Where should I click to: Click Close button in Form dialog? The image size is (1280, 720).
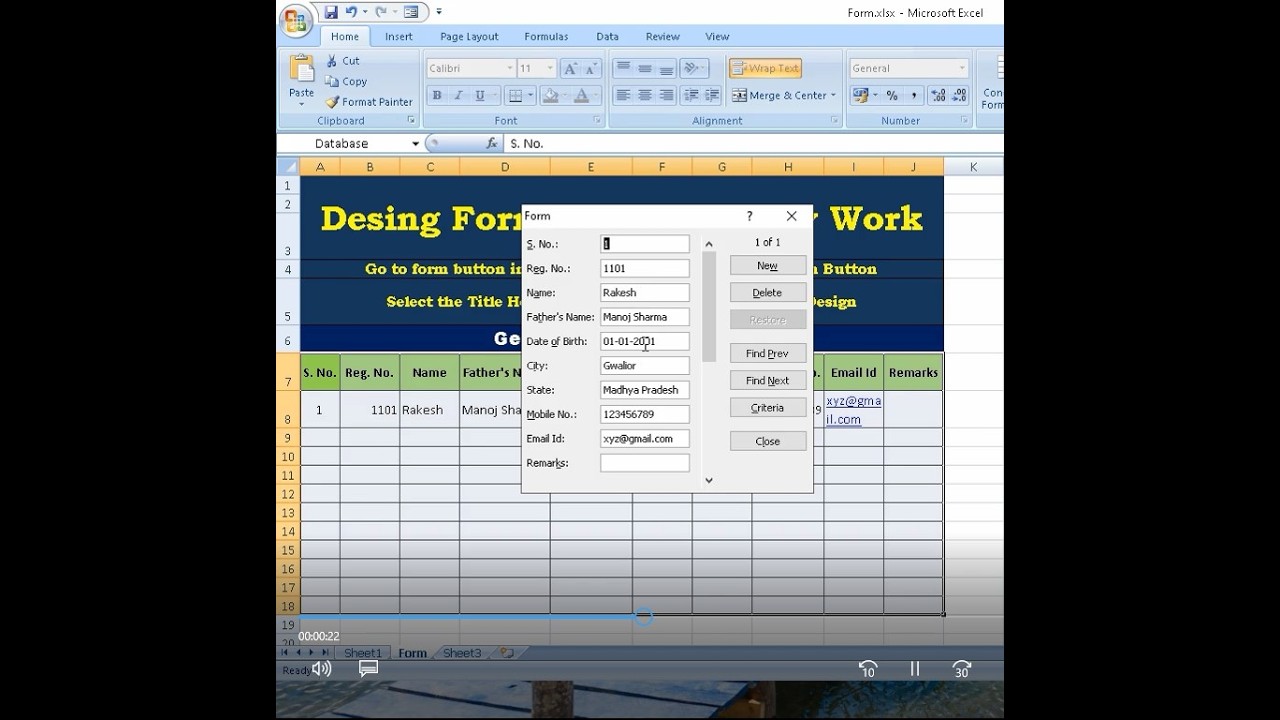pos(768,441)
